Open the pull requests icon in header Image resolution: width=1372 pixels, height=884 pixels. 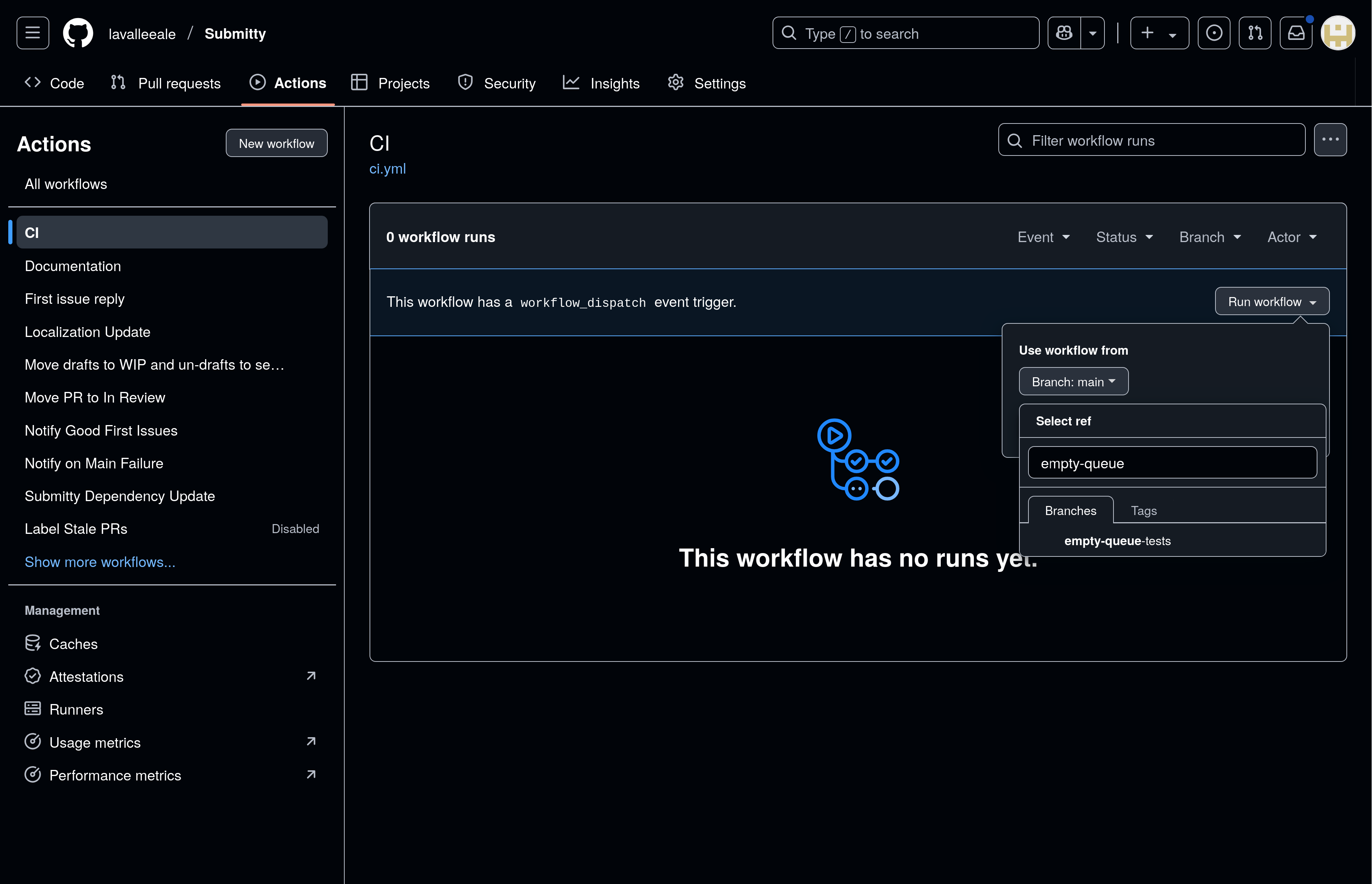[1255, 33]
